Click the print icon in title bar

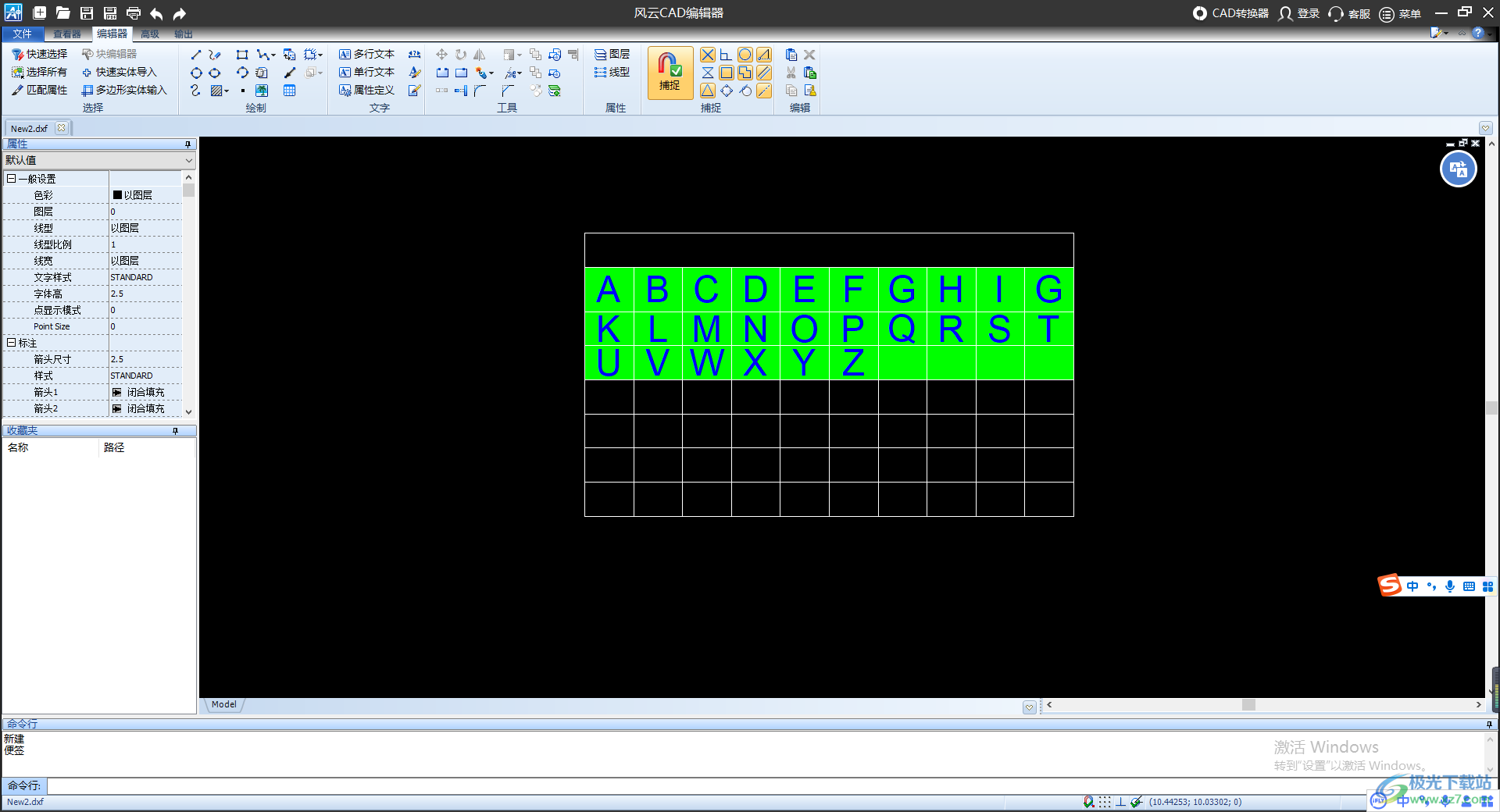click(134, 13)
